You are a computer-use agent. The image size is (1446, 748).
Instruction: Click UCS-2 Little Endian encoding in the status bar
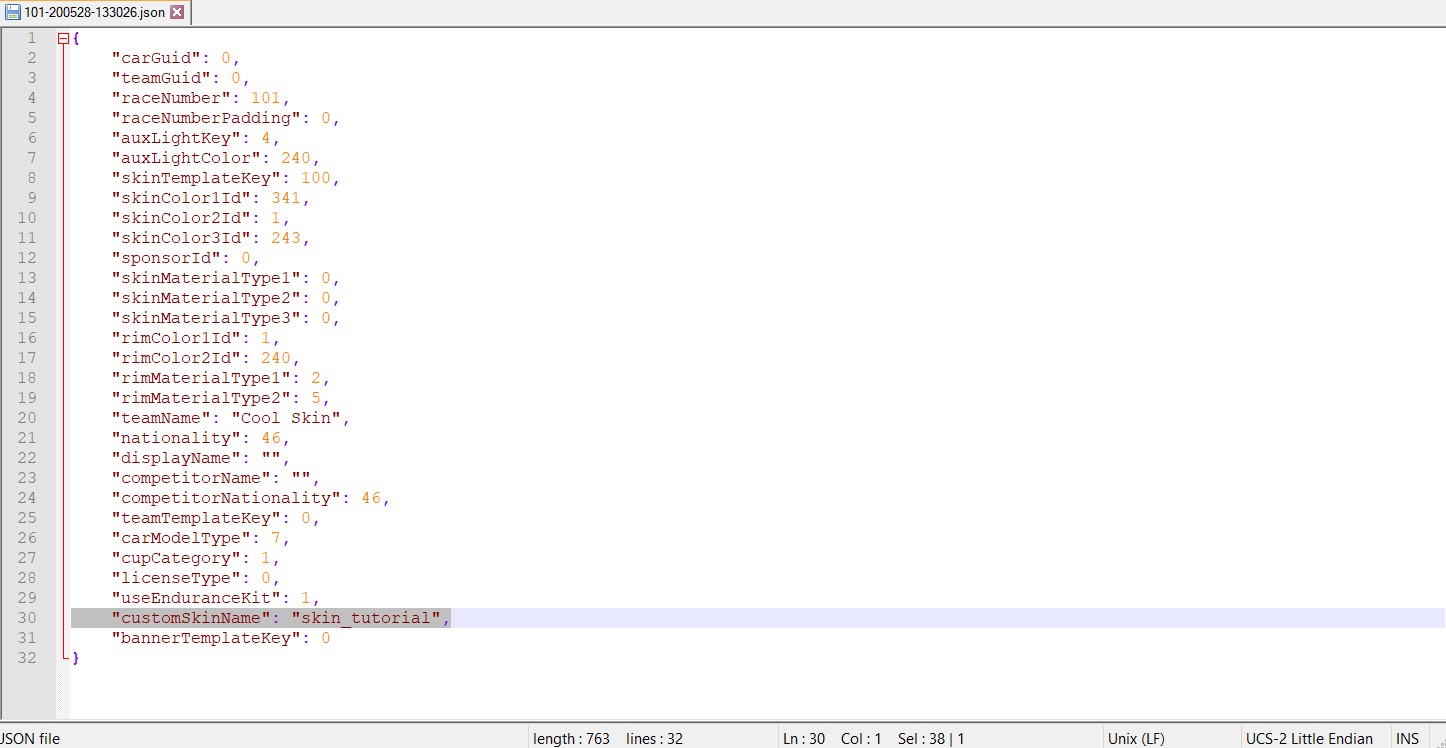[x=1308, y=738]
